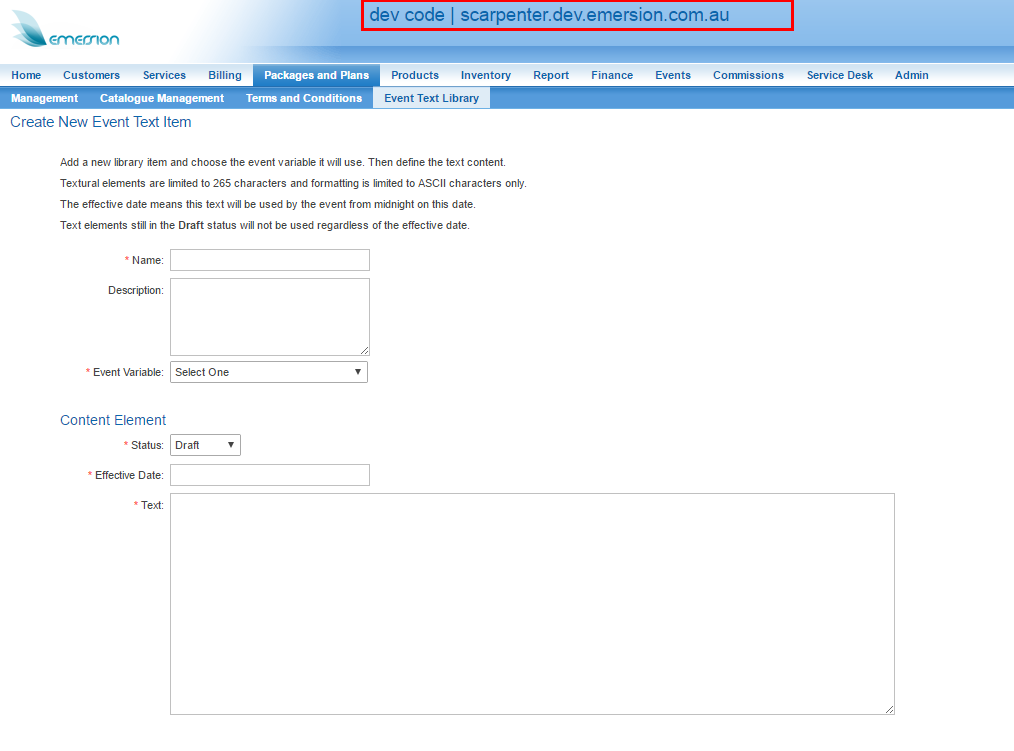This screenshot has height=751, width=1014.
Task: Open the Products menu
Action: pos(415,75)
